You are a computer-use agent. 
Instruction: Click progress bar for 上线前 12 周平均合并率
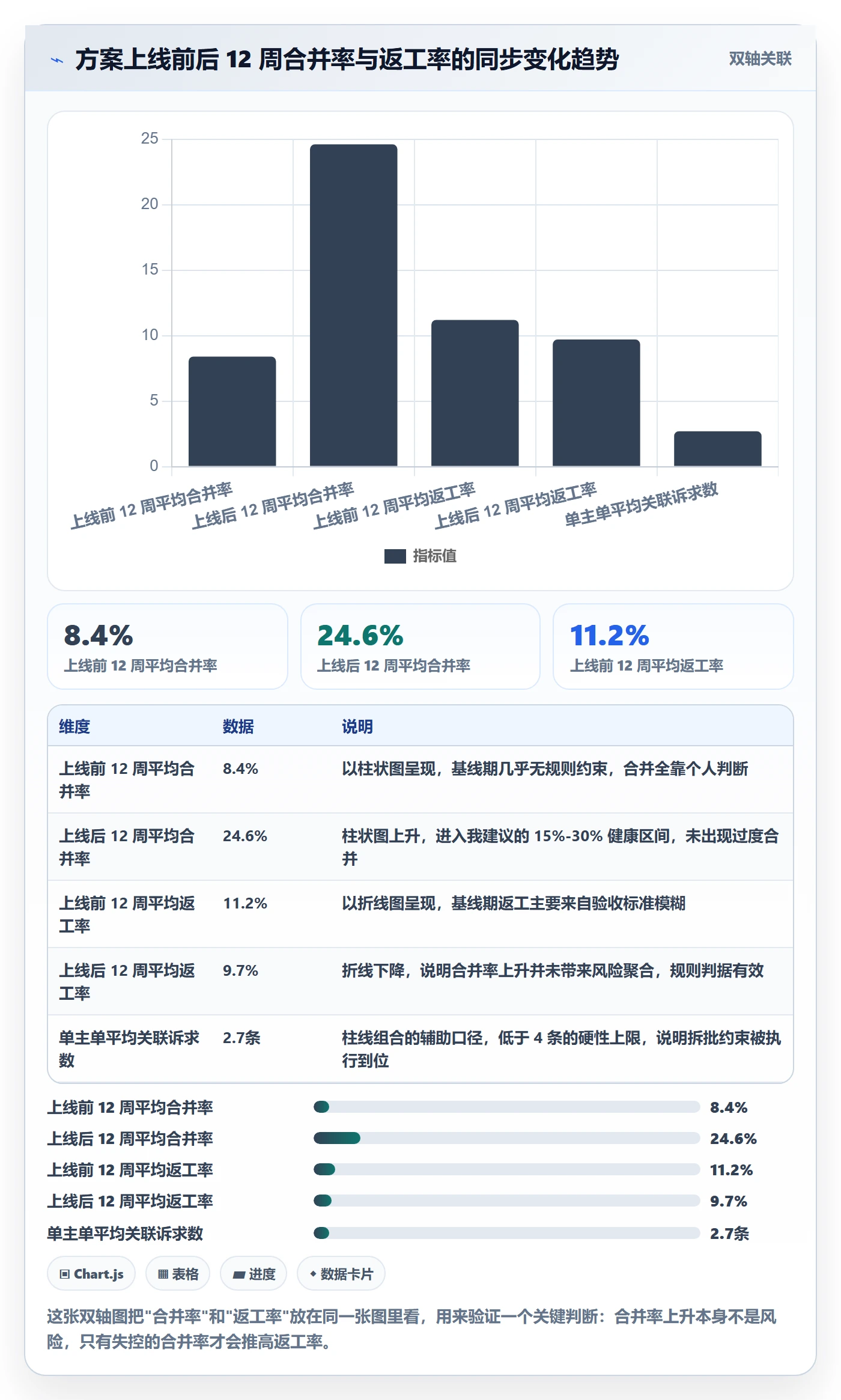pos(506,1107)
